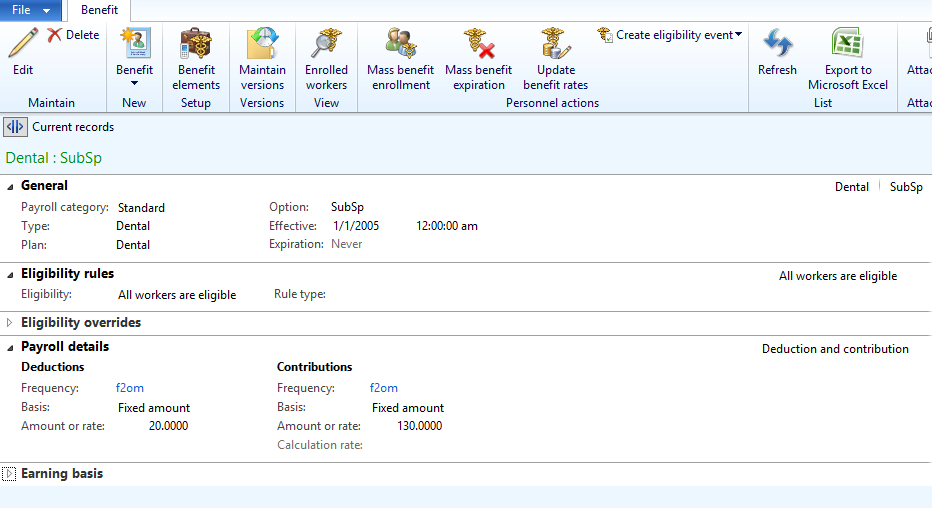Collapse the General section

pos(10,186)
